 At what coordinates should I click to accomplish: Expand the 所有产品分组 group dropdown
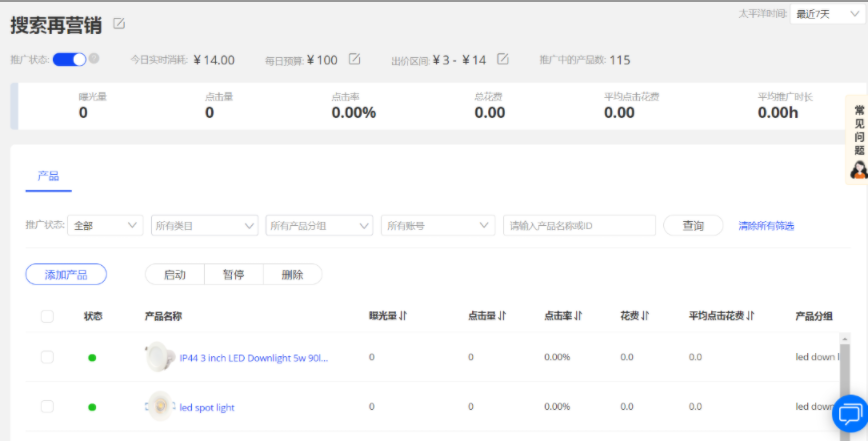[319, 226]
